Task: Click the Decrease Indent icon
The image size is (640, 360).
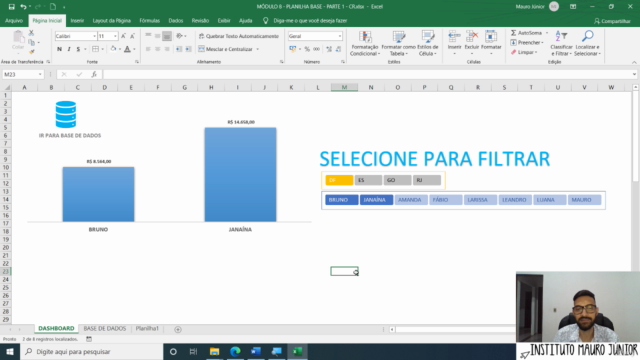Action: [x=179, y=49]
